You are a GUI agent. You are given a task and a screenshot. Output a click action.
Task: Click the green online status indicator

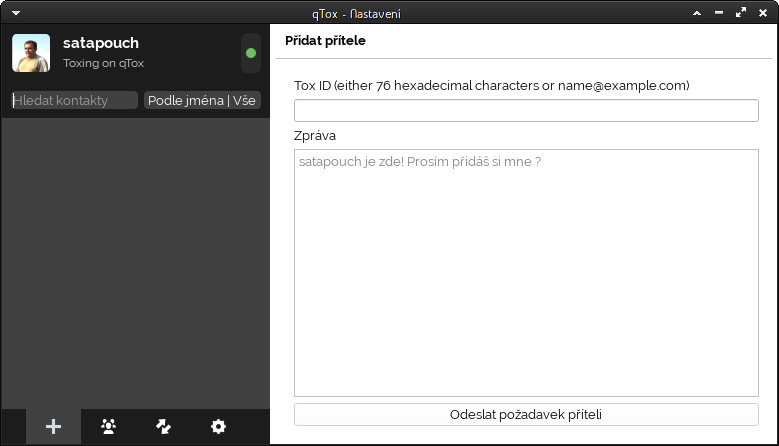(251, 53)
